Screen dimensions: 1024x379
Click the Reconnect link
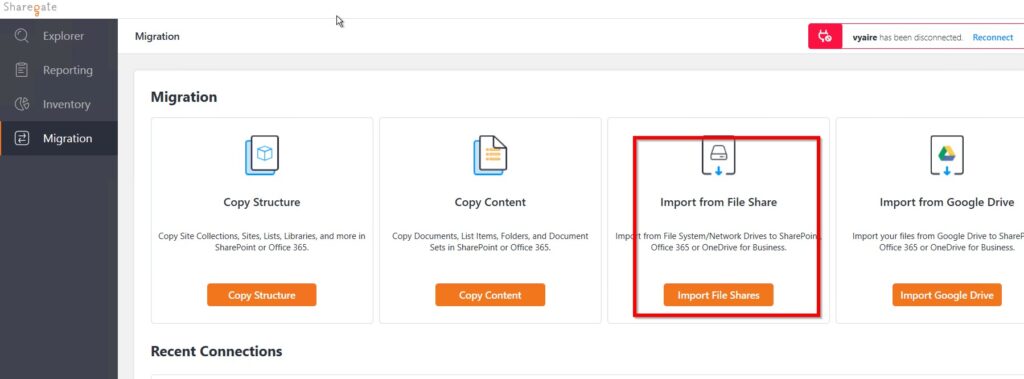point(993,37)
